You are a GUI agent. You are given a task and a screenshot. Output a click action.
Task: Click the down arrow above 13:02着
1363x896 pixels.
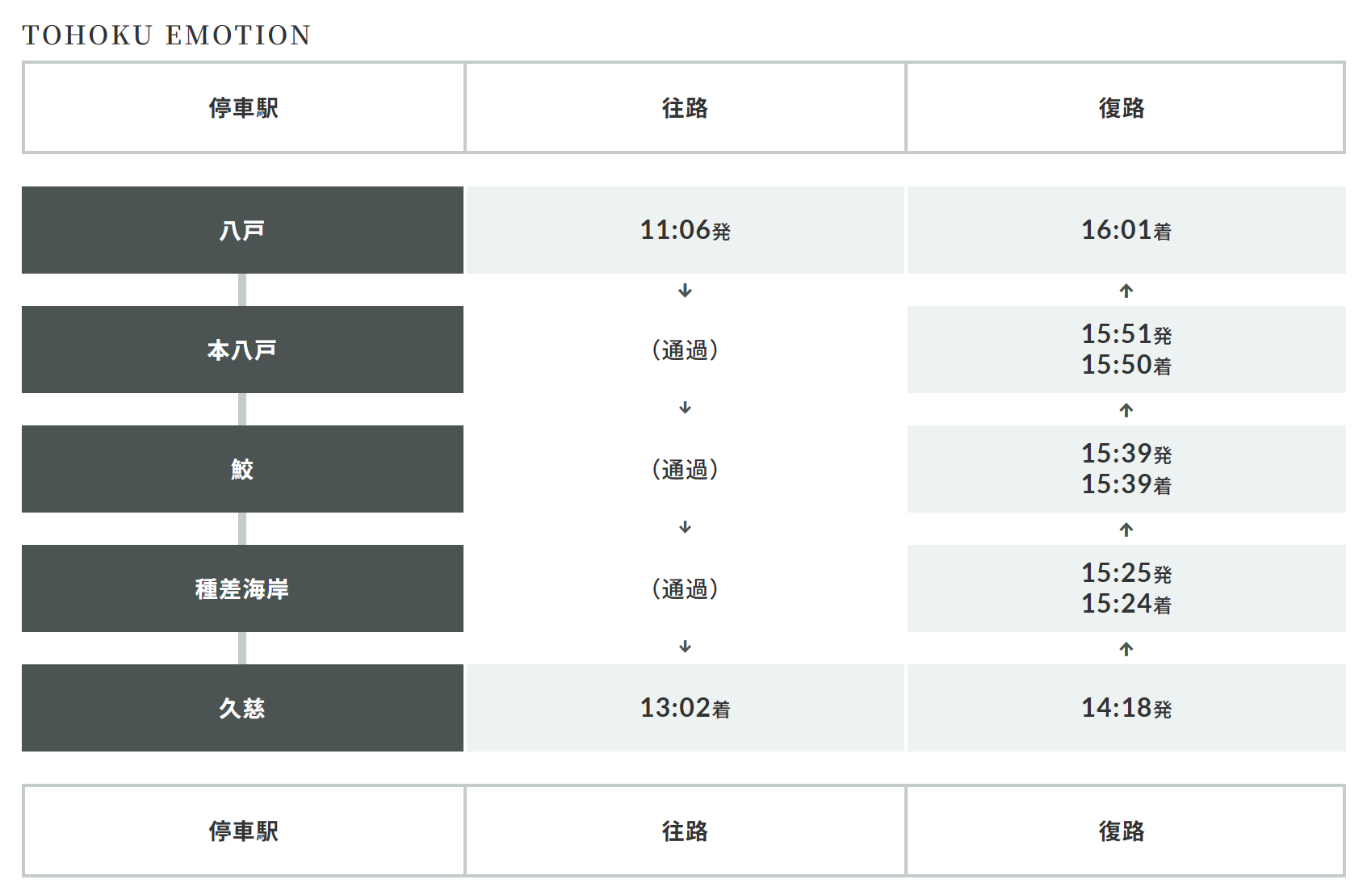click(x=685, y=647)
